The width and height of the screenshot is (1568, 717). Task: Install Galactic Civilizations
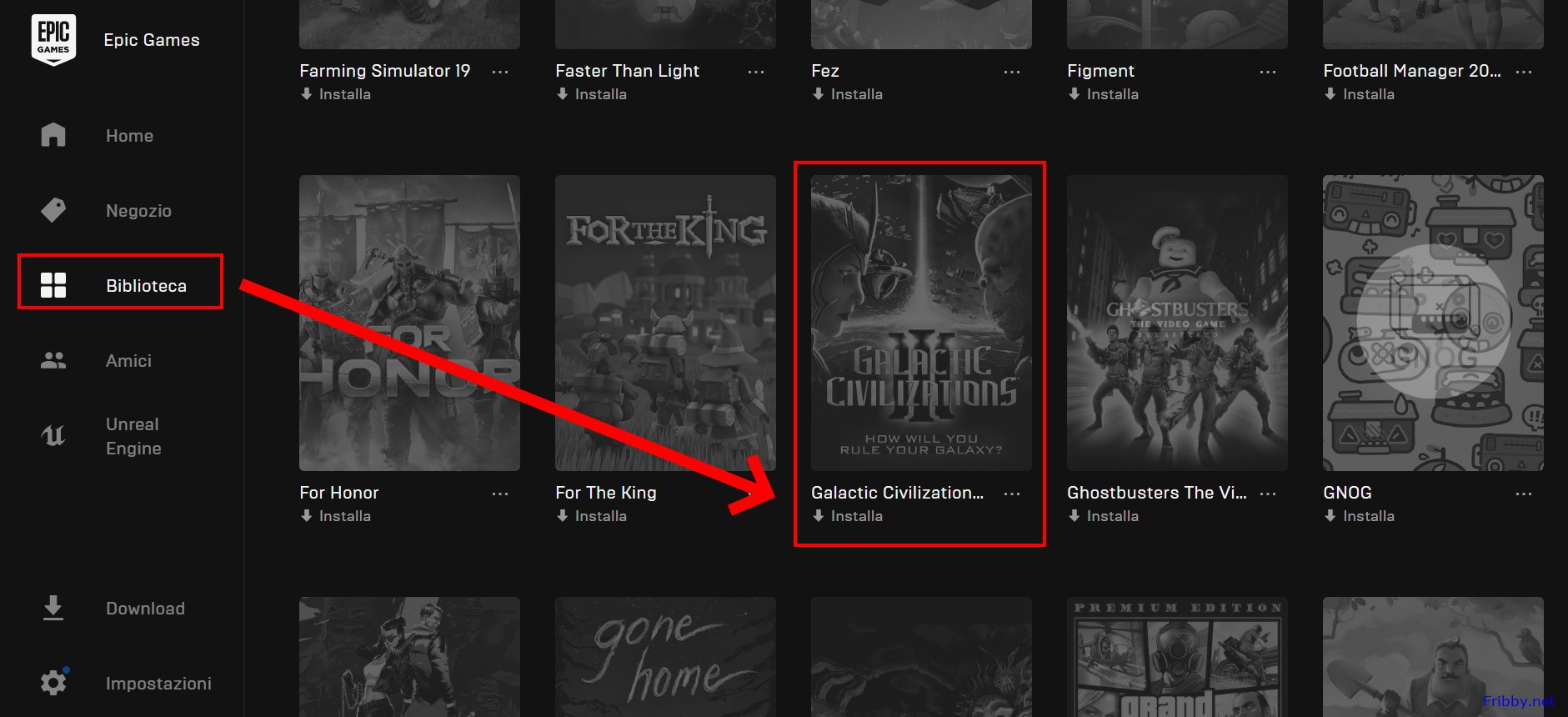[x=848, y=516]
